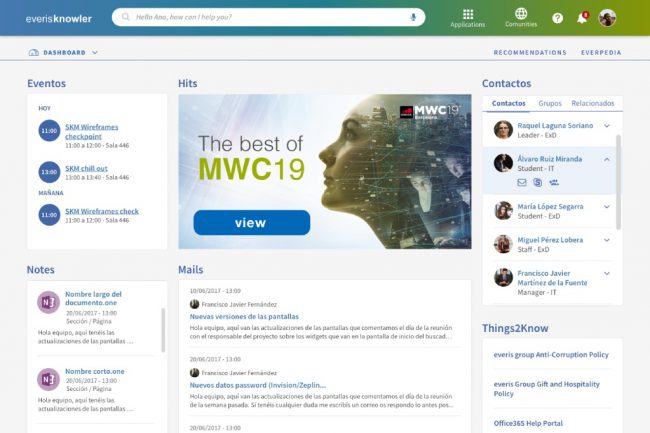
Task: Open Office365 Help Portal link
Action: click(x=528, y=423)
